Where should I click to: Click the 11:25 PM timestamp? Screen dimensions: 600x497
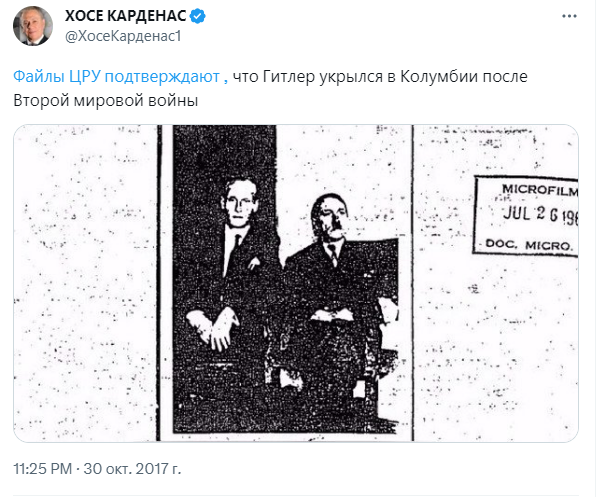42,469
